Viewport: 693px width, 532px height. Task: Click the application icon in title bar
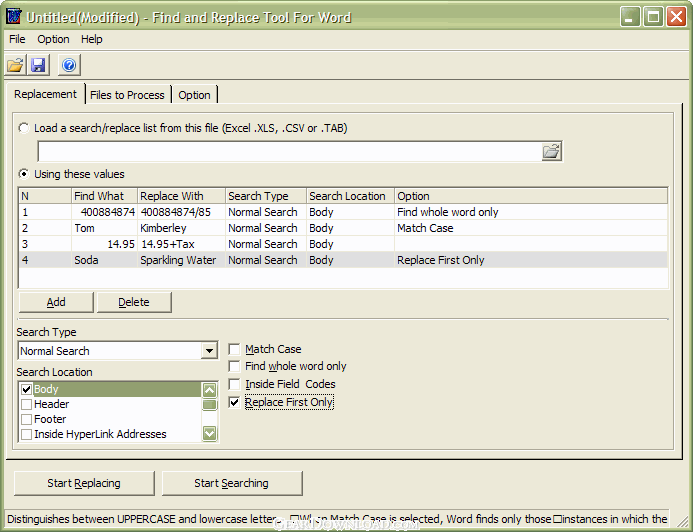pyautogui.click(x=14, y=16)
